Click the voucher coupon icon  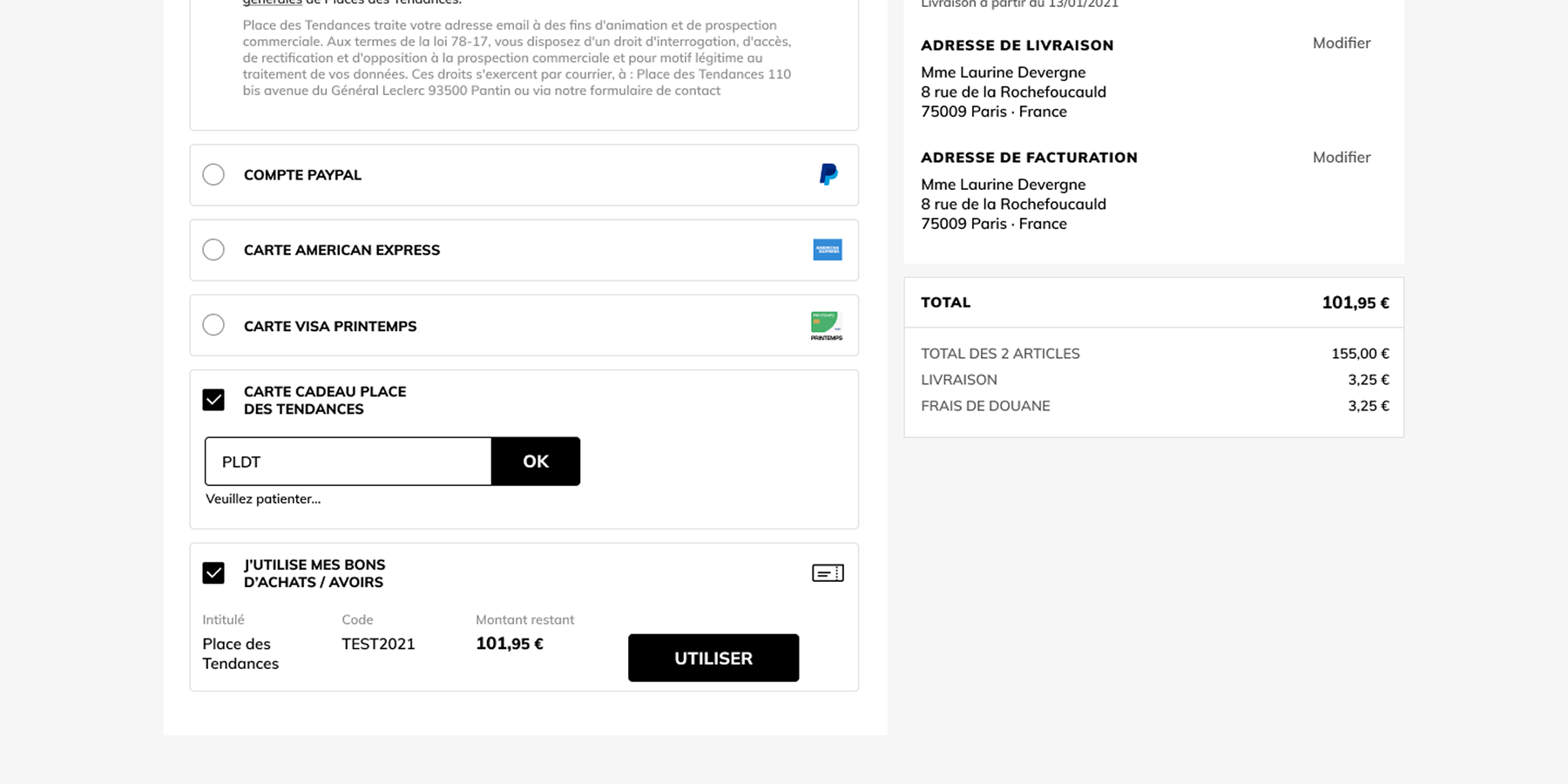point(828,573)
